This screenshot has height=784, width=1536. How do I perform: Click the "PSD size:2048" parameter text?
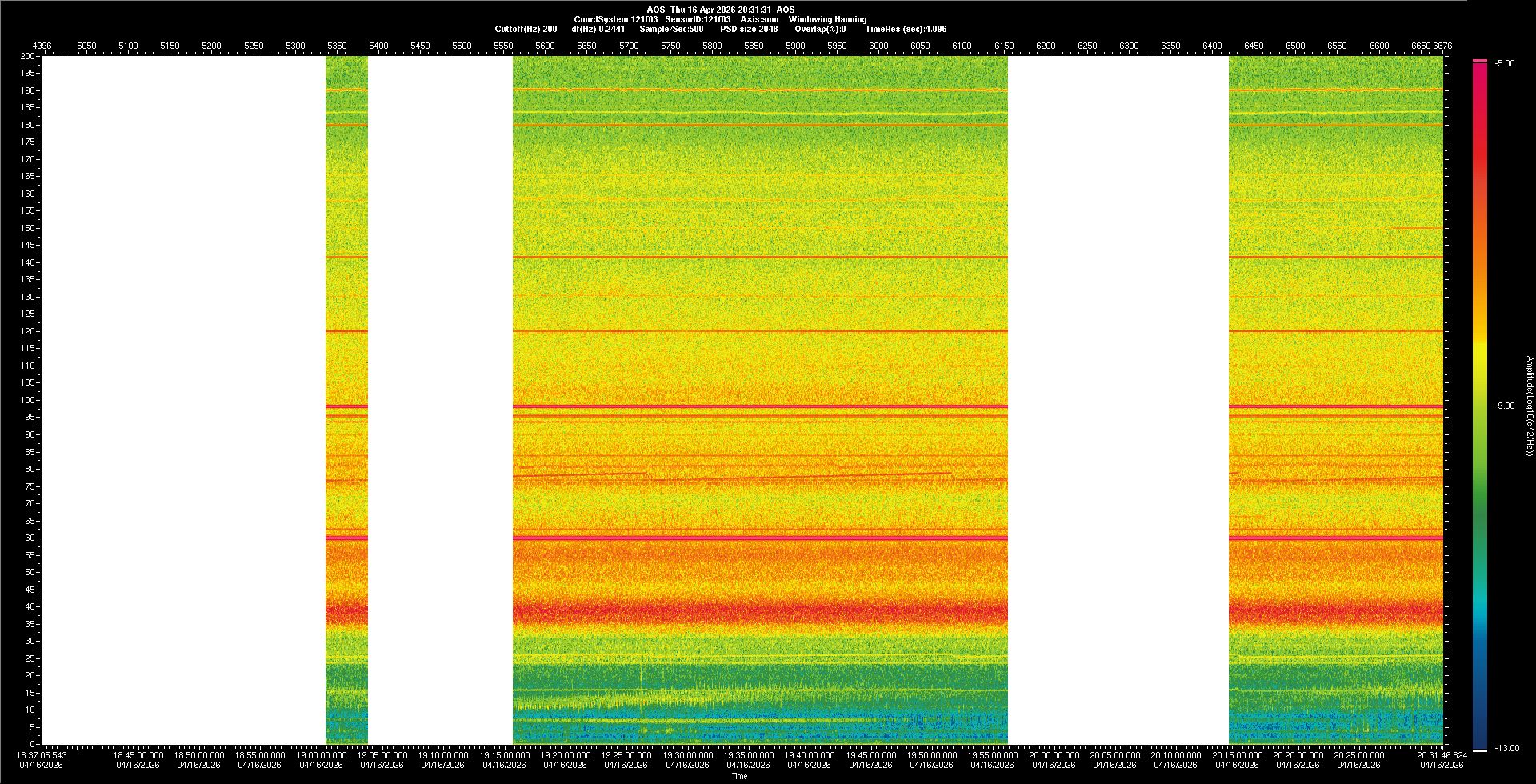749,29
